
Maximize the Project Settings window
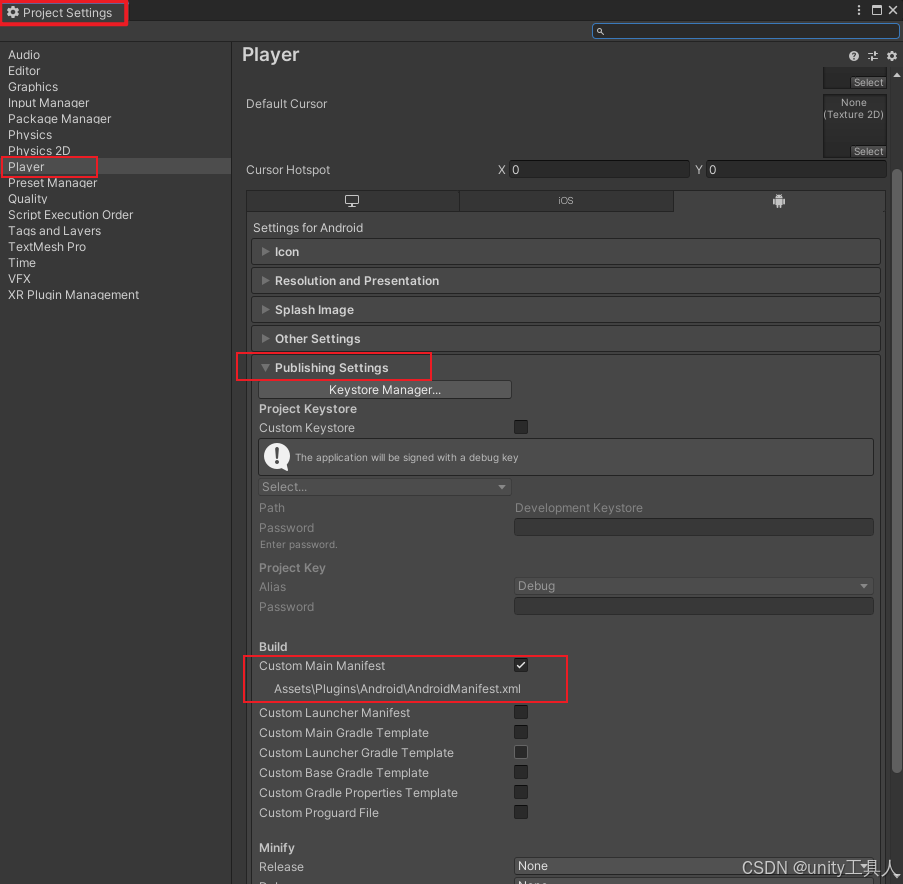[877, 10]
